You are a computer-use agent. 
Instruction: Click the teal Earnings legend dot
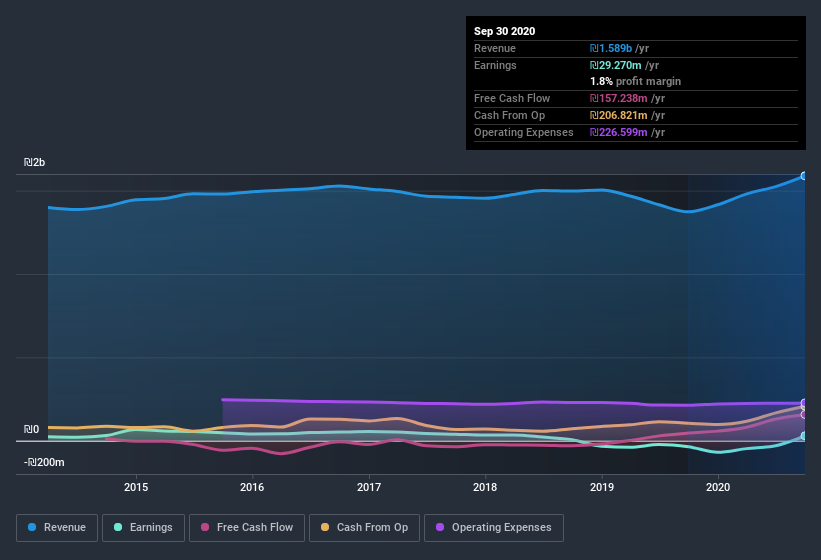point(119,527)
